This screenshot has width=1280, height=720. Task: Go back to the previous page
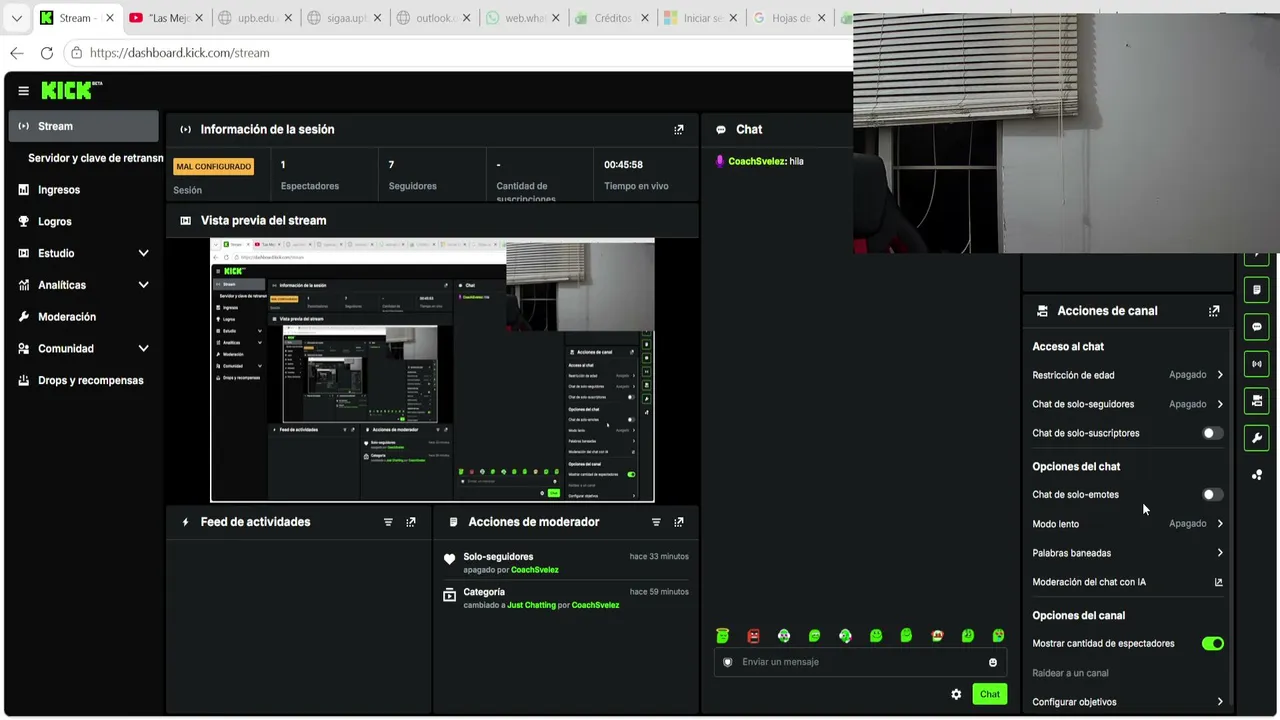17,53
